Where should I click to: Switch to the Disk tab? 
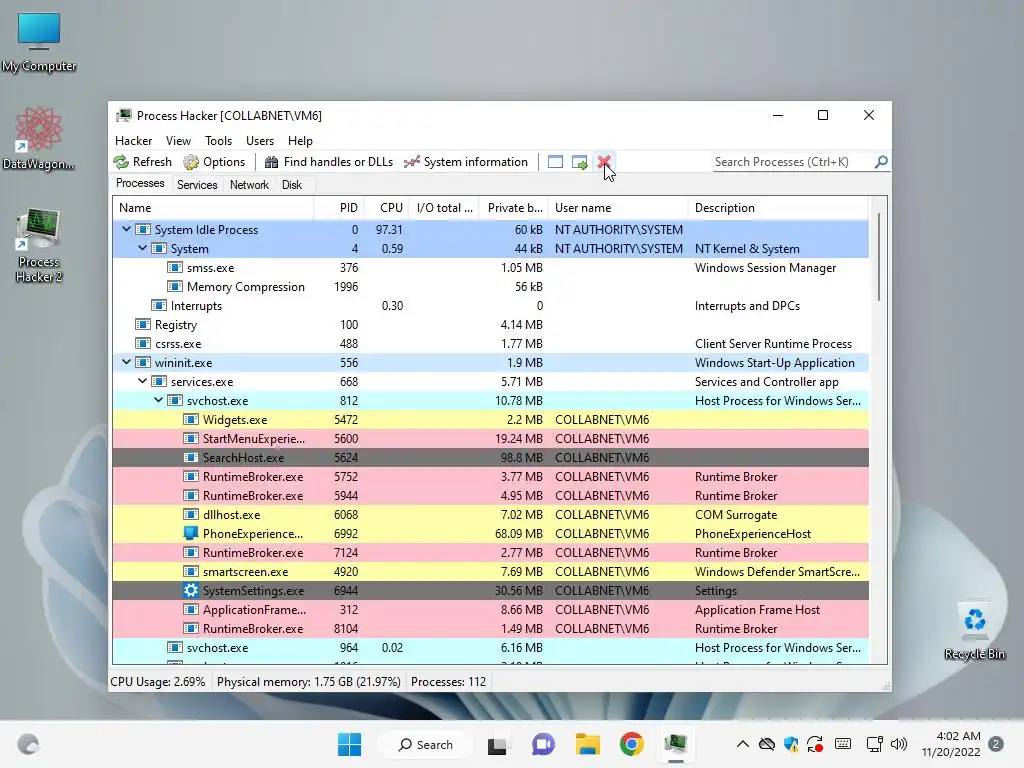[292, 185]
